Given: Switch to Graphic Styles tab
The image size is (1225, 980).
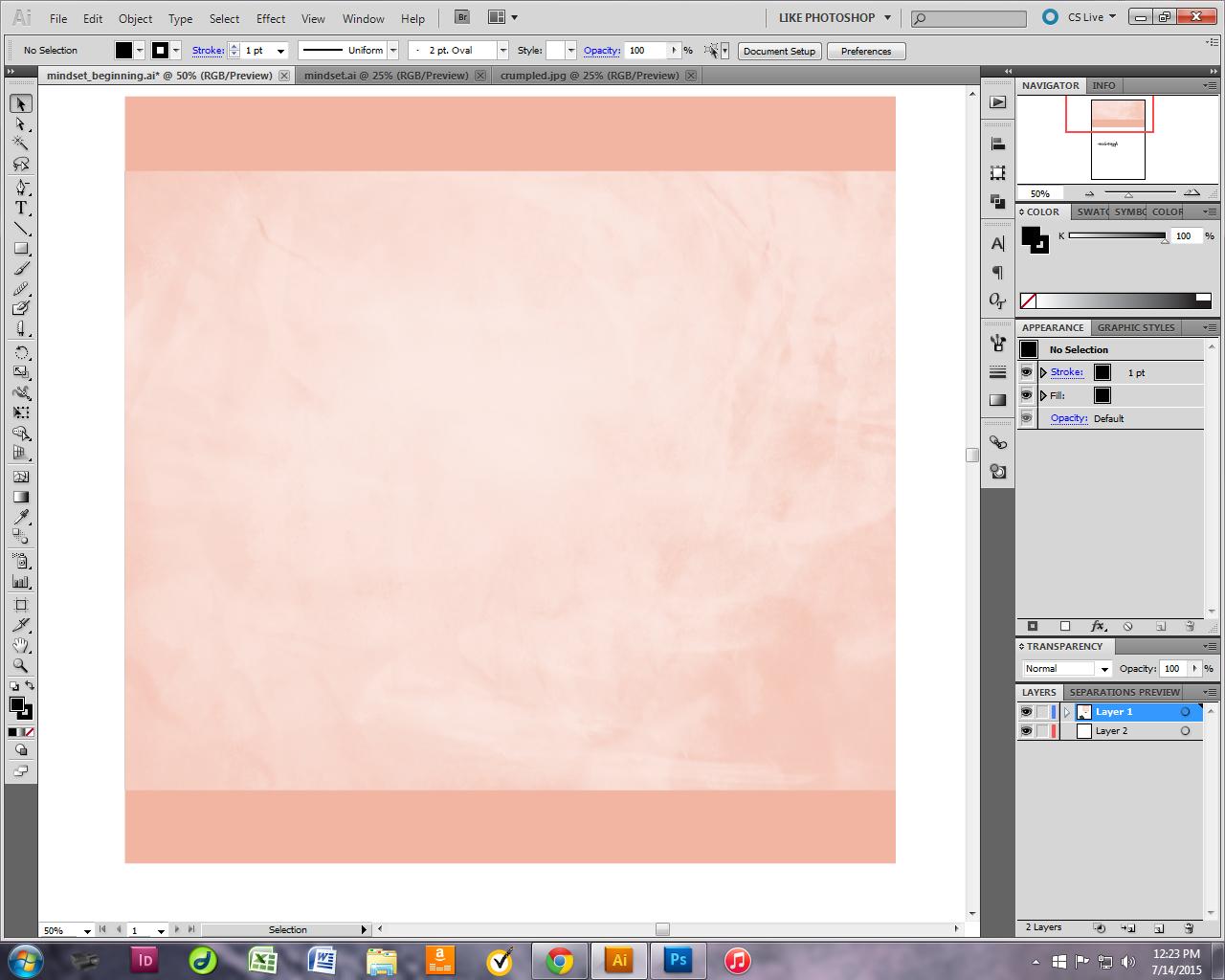Looking at the screenshot, I should tap(1136, 327).
